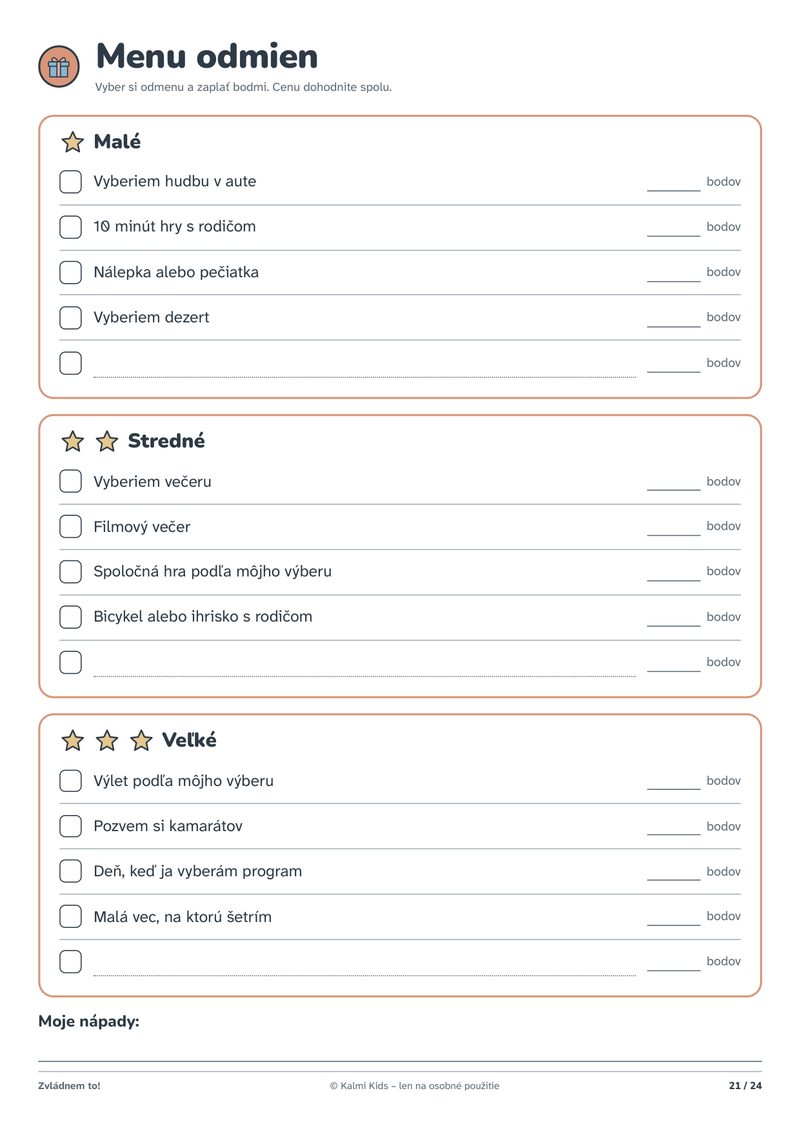This screenshot has height=1131, width=800.
Task: Check the Vyberiem dezert box
Action: [70, 317]
